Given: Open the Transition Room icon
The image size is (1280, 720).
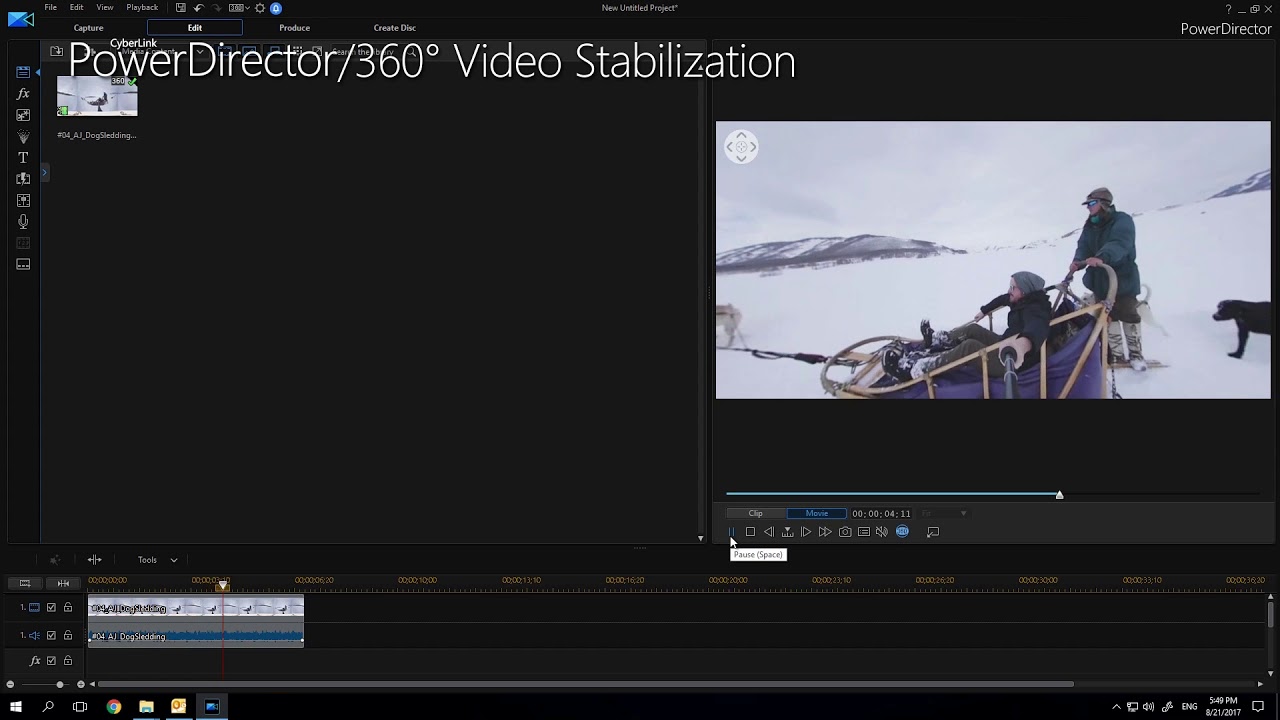Looking at the screenshot, I should 23,179.
